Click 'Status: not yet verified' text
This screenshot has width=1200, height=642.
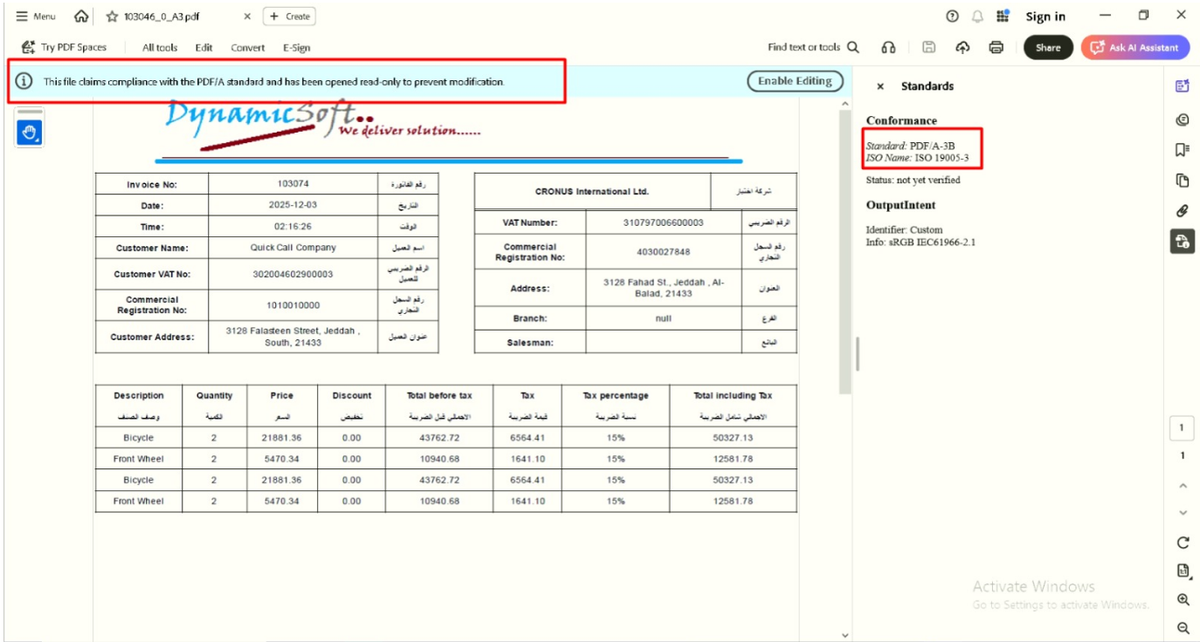913,180
